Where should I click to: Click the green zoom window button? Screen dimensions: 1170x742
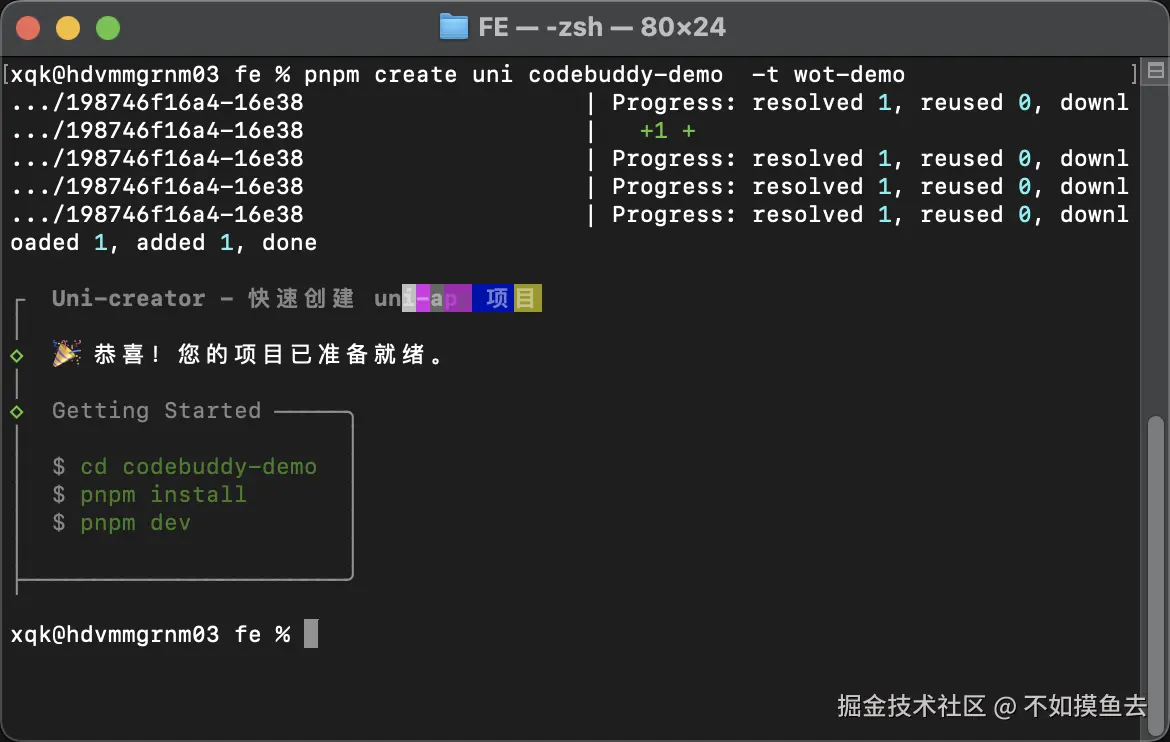107,28
